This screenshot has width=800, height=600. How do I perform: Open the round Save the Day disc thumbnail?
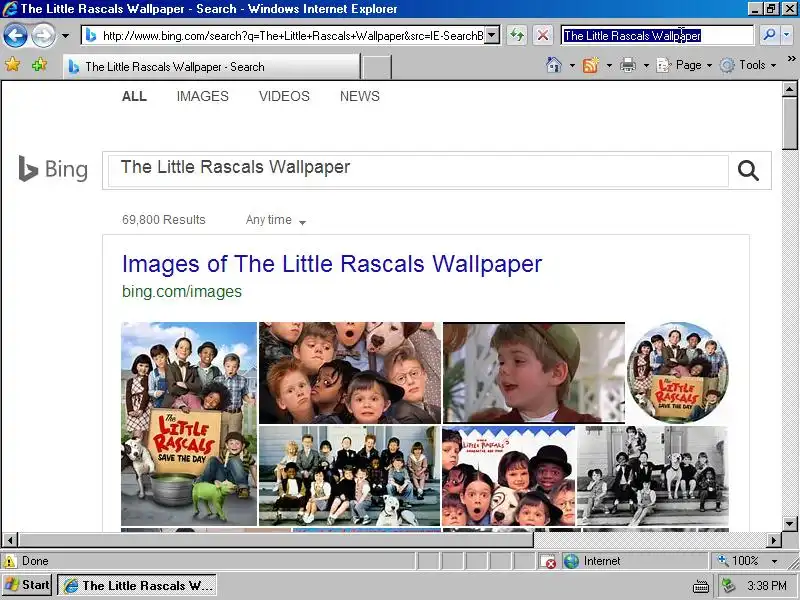(x=678, y=372)
